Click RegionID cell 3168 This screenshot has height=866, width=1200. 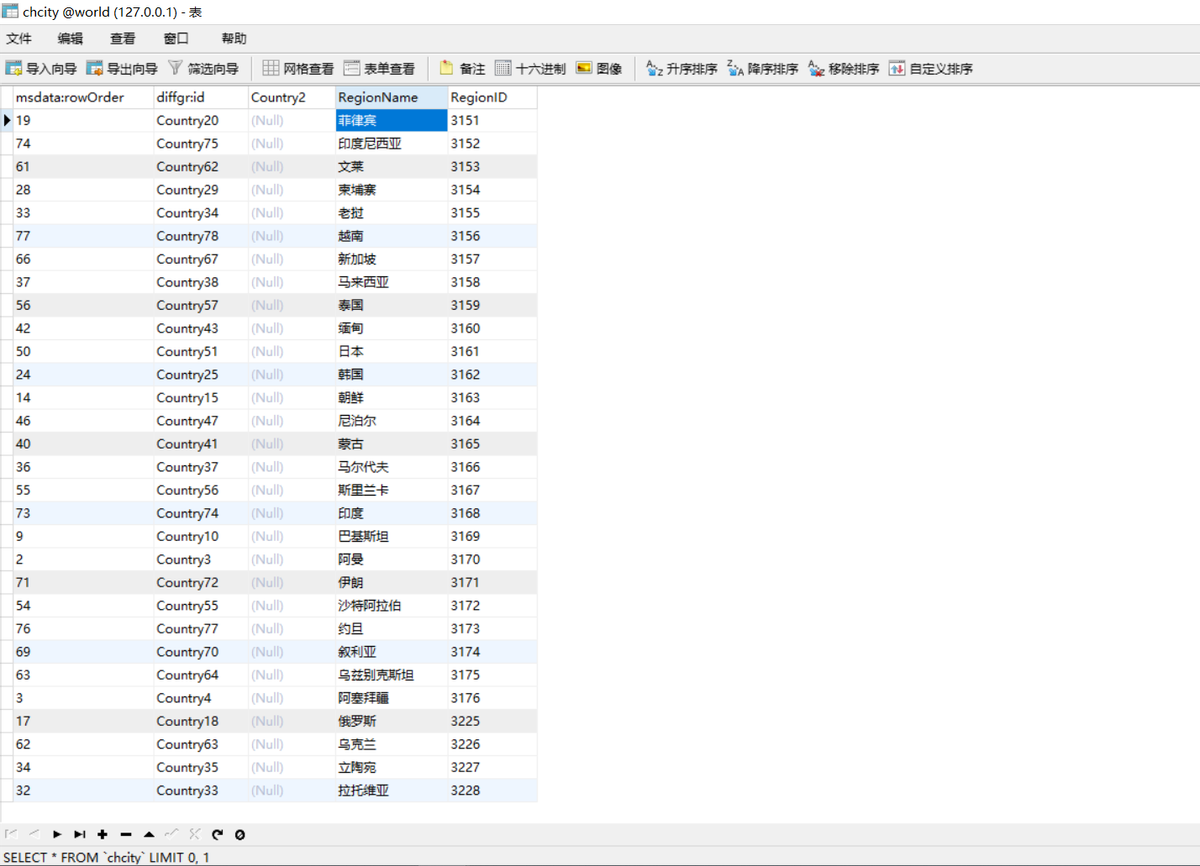click(x=492, y=513)
